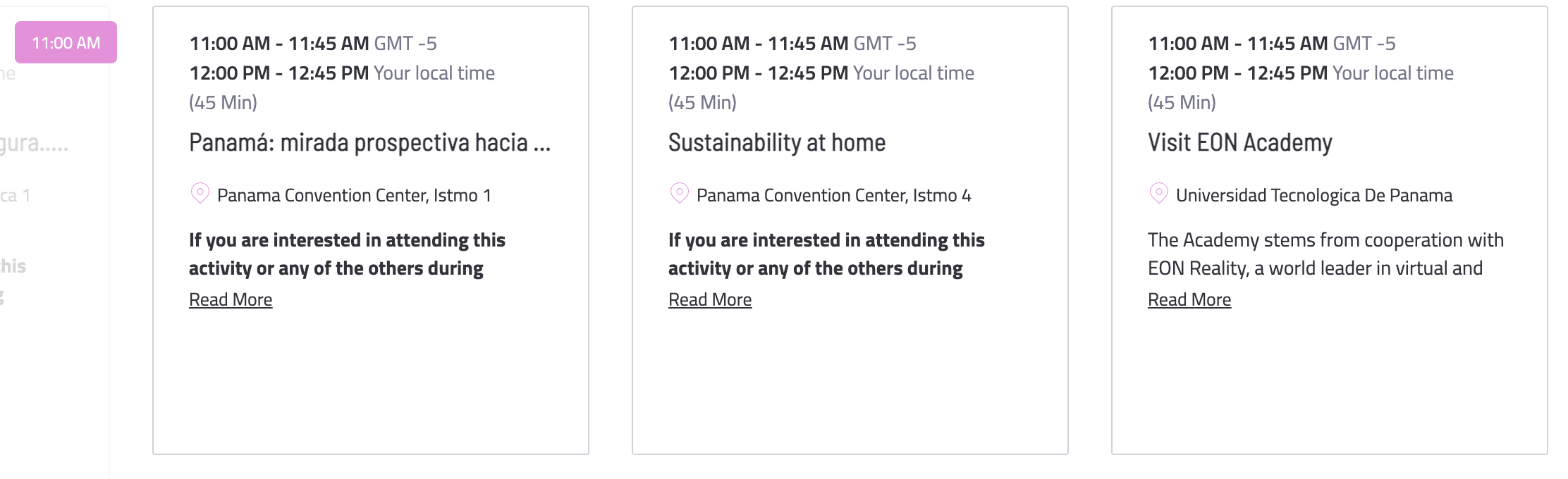1568x479 pixels.
Task: Click the Sustainability at home description text
Action: (826, 254)
